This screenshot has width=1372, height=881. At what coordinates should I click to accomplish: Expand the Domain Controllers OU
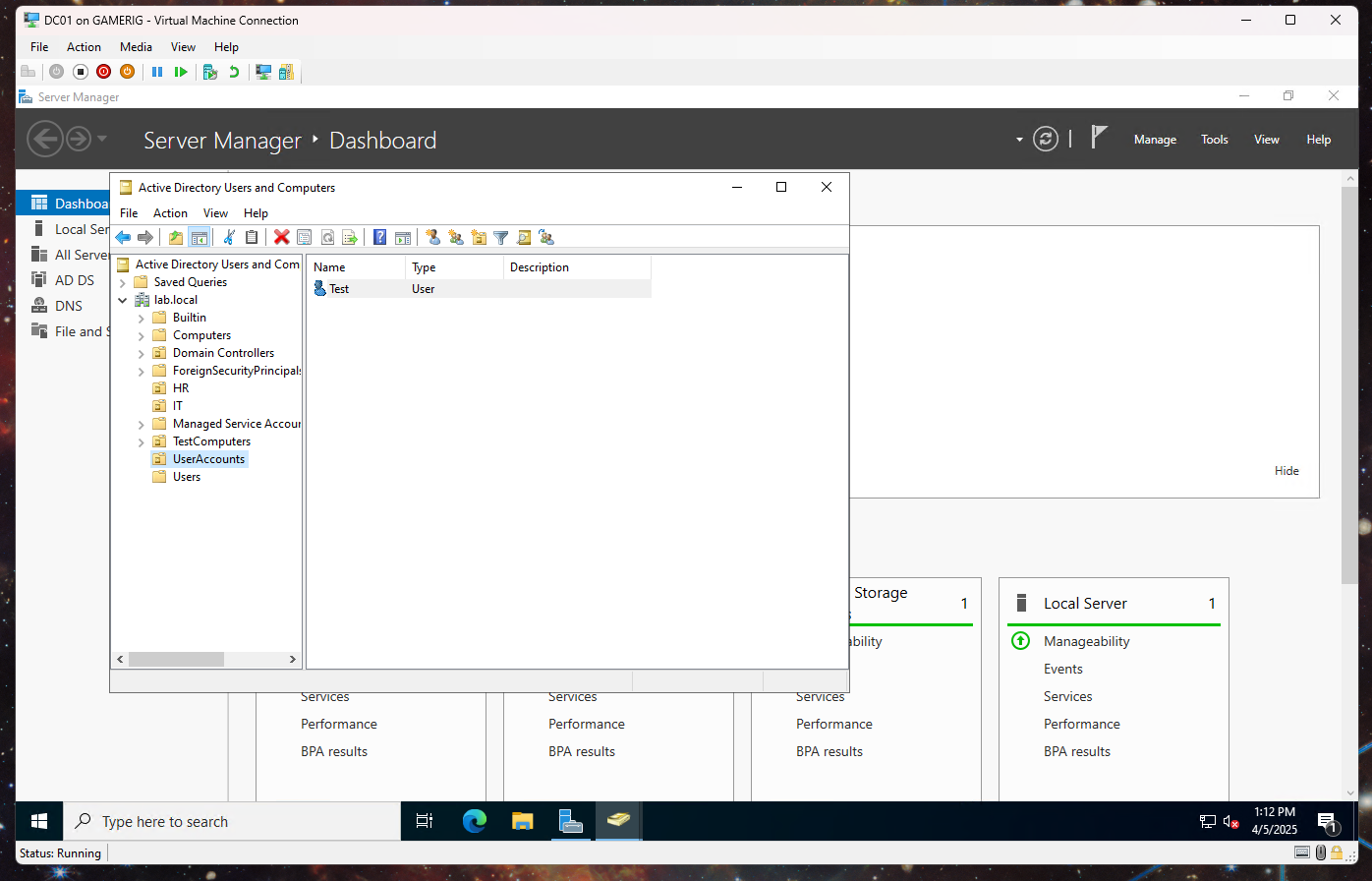coord(141,353)
